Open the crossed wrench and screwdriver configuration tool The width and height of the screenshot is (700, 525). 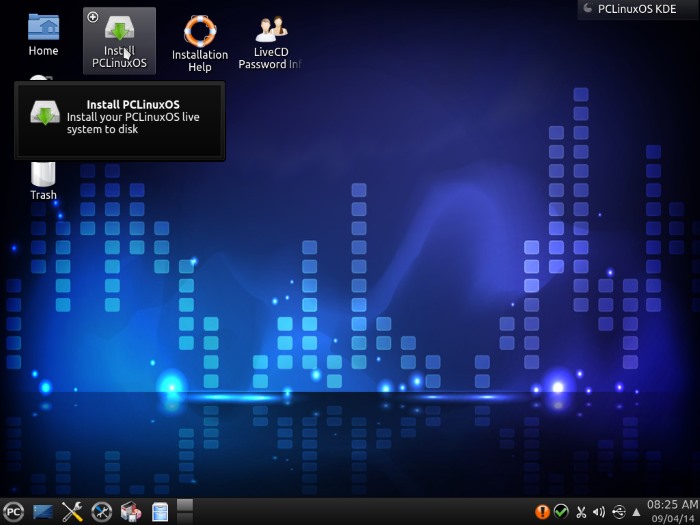72,512
